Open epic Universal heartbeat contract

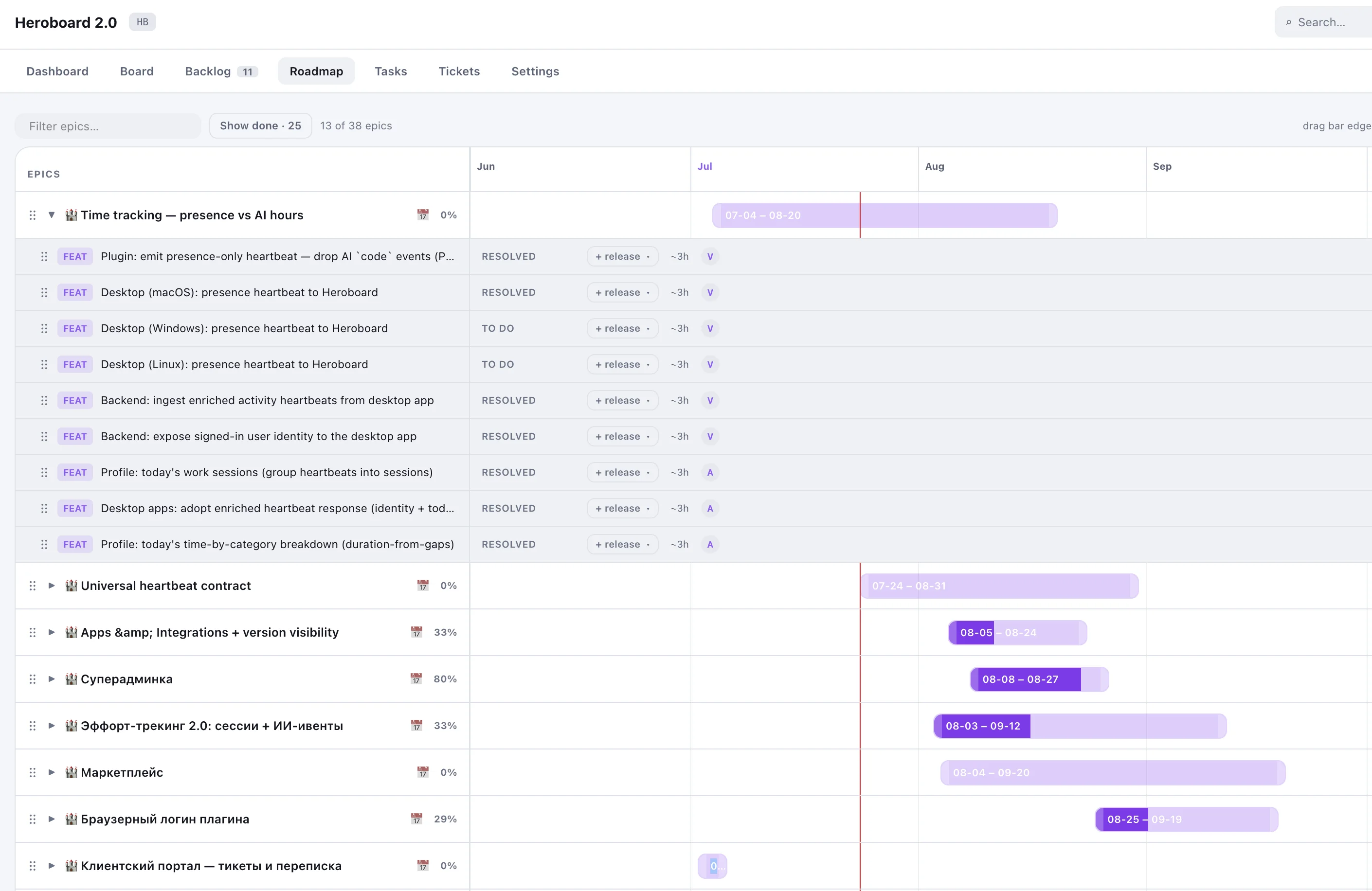tap(166, 586)
